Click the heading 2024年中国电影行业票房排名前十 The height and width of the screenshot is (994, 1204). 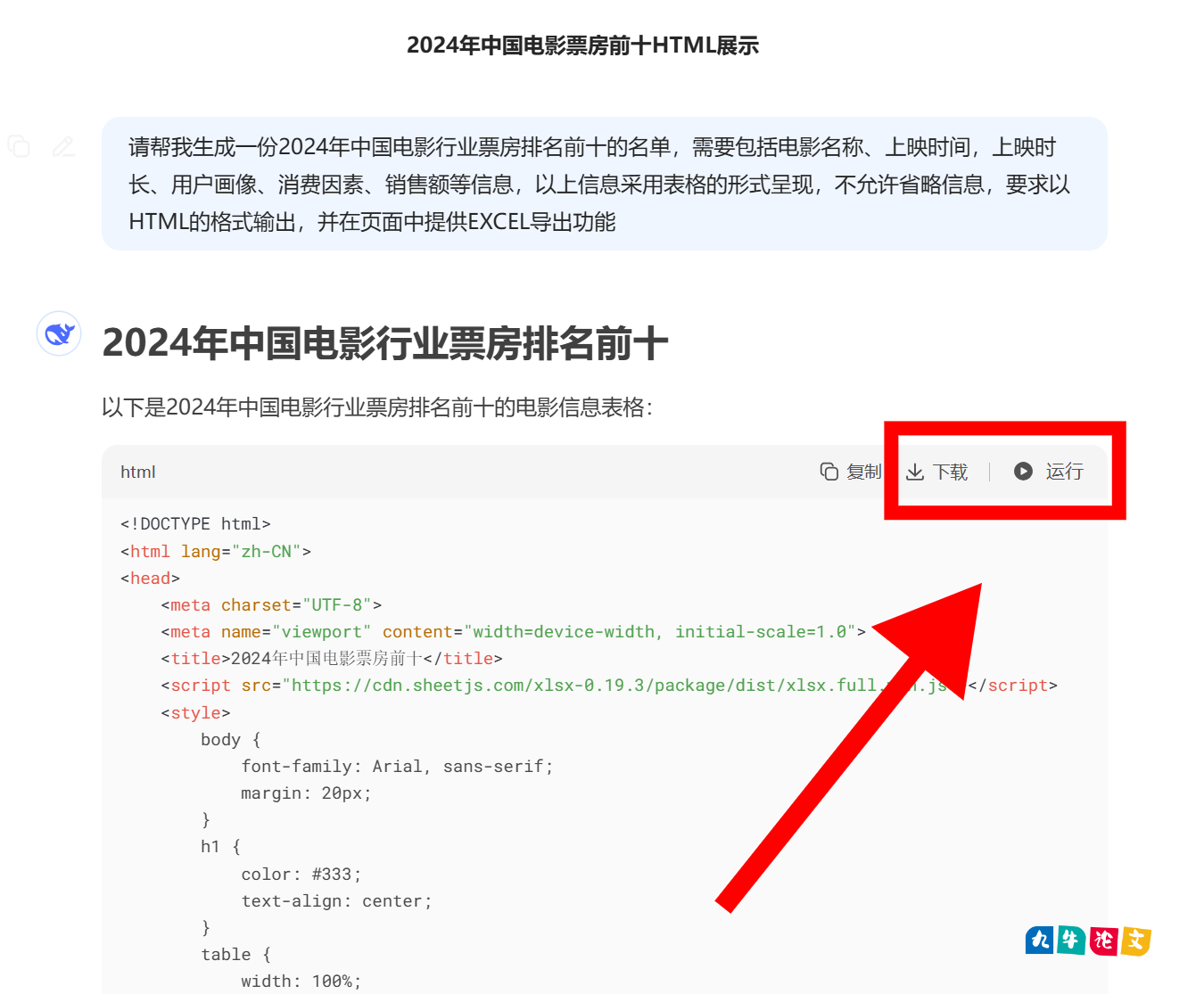click(x=385, y=343)
